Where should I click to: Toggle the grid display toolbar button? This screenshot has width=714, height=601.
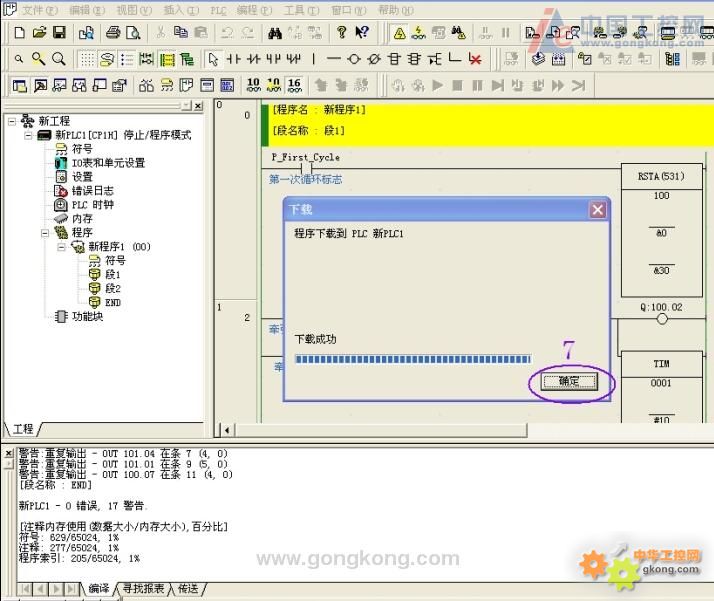[x=87, y=59]
